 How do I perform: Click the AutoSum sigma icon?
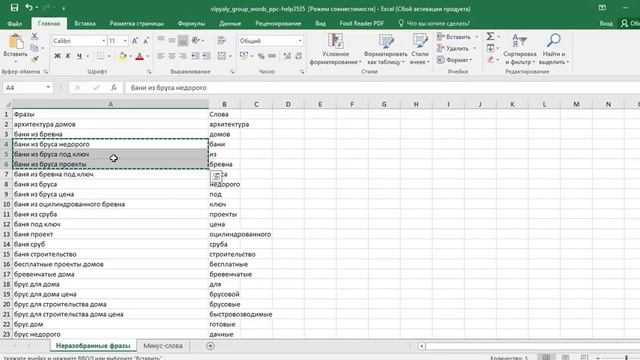click(490, 36)
